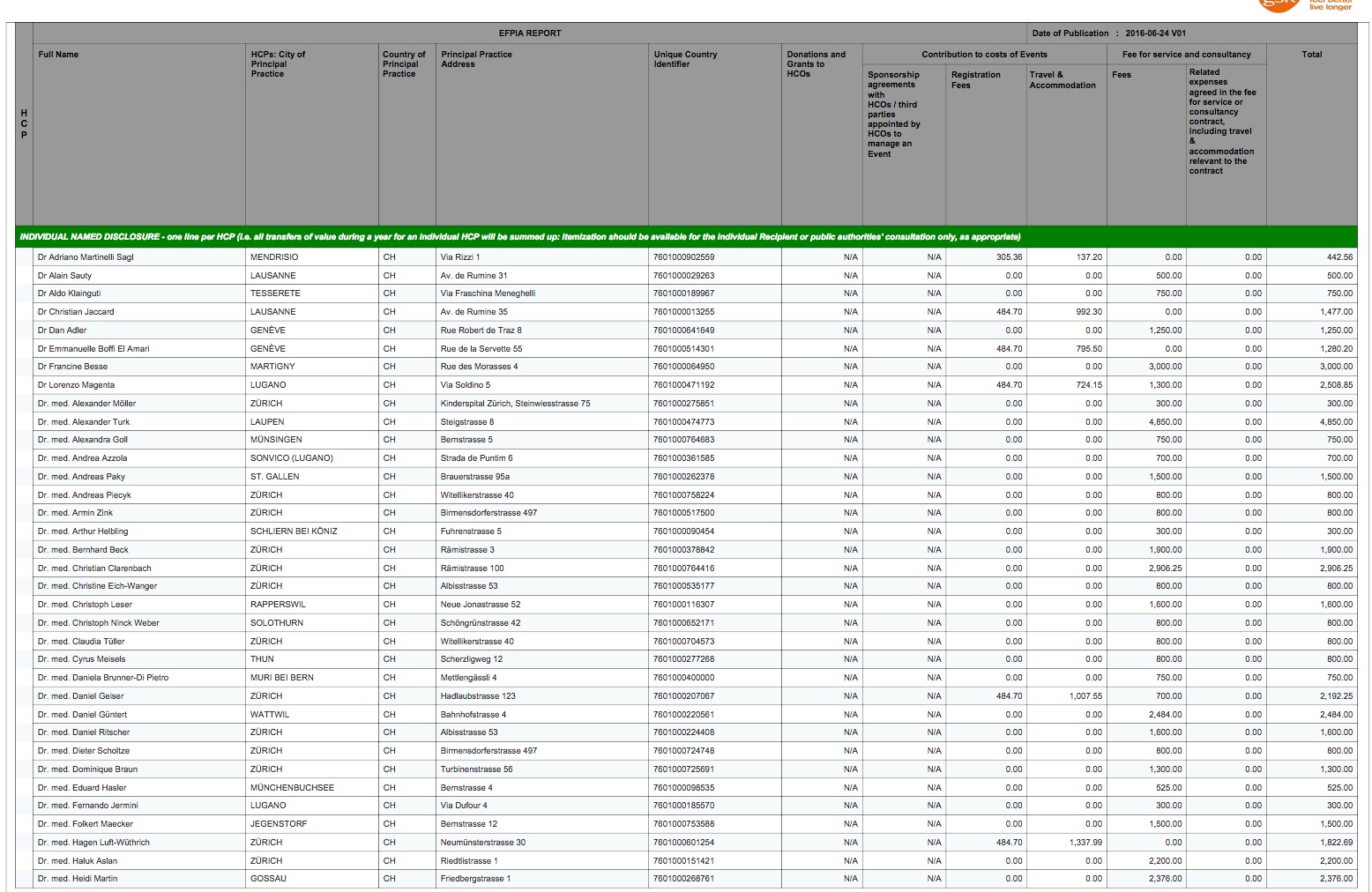Click address 'Hadlaubstrasse 123'
The width and height of the screenshot is (1372, 892).
point(478,696)
